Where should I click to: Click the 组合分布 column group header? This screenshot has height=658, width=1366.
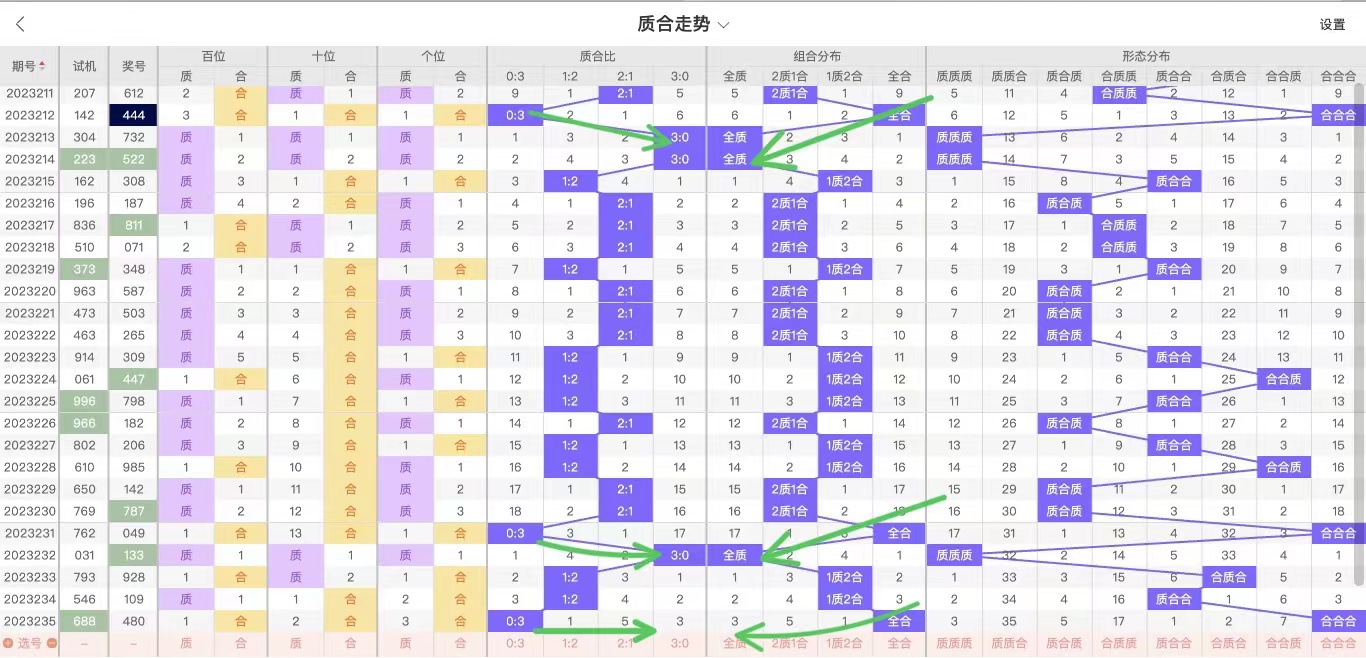[x=816, y=56]
